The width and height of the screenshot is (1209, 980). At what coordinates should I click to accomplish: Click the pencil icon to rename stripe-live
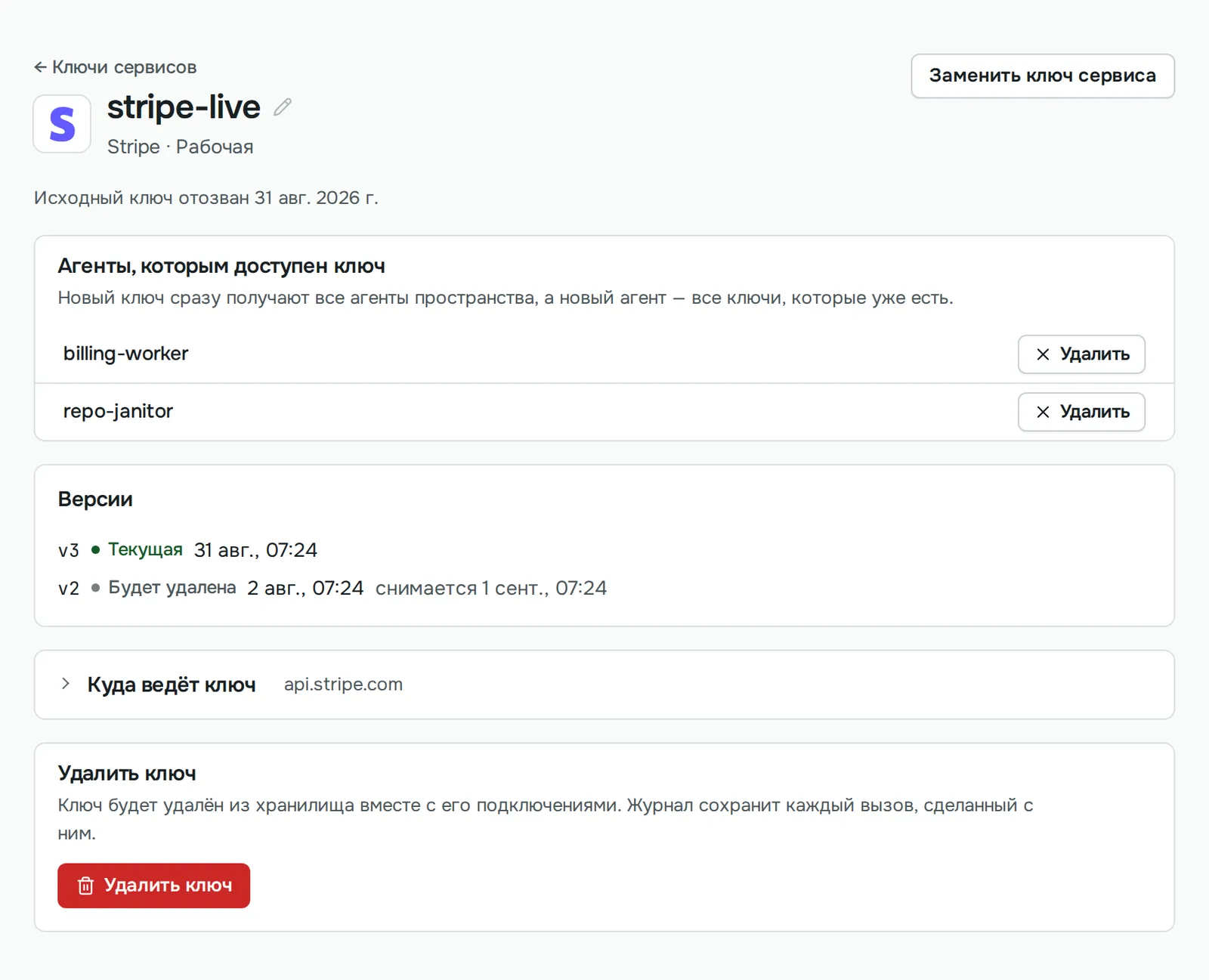click(x=283, y=107)
